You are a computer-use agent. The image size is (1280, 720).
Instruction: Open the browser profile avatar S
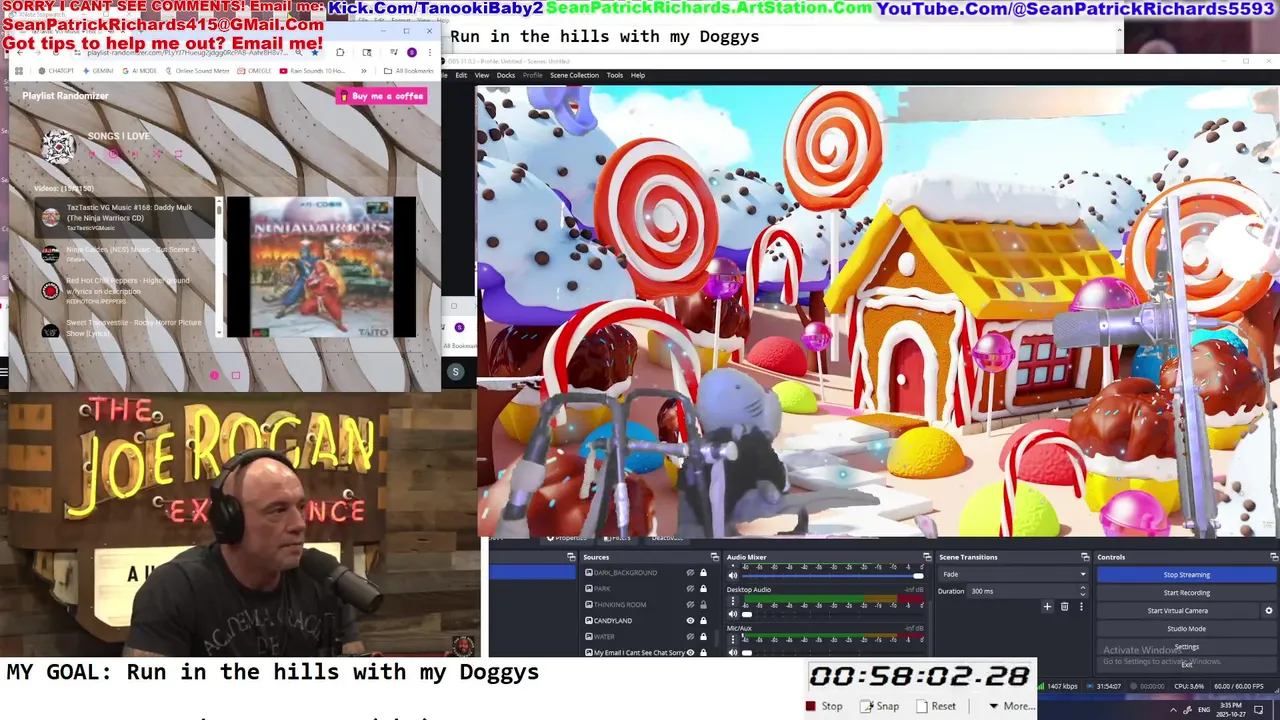[x=412, y=53]
